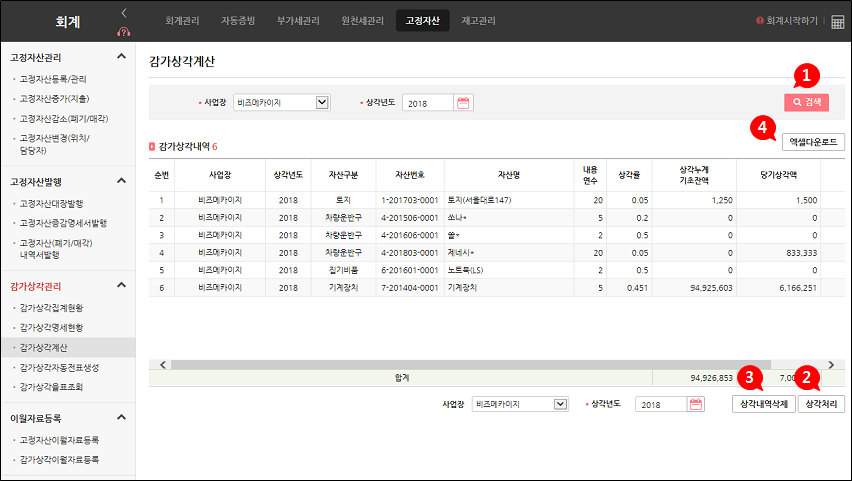Click the 자산번호 column header
852x481 pixels.
coord(410,175)
